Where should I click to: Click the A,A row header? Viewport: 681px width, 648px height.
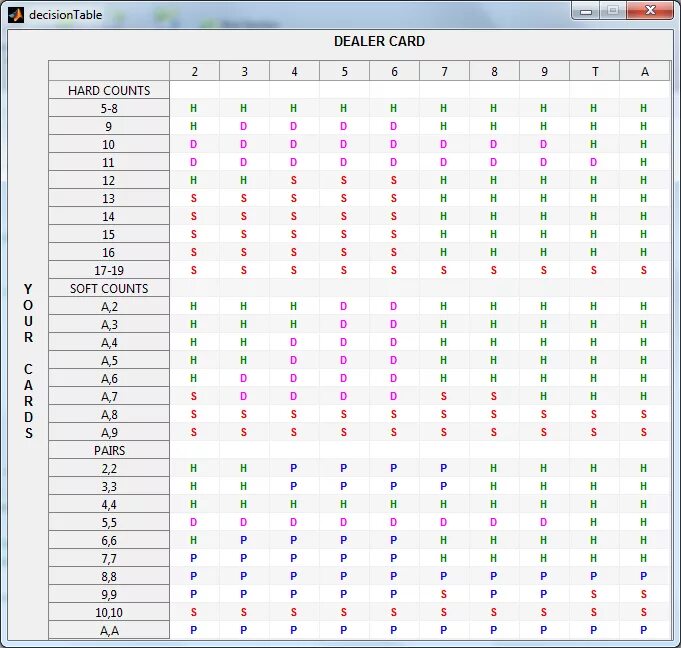109,631
